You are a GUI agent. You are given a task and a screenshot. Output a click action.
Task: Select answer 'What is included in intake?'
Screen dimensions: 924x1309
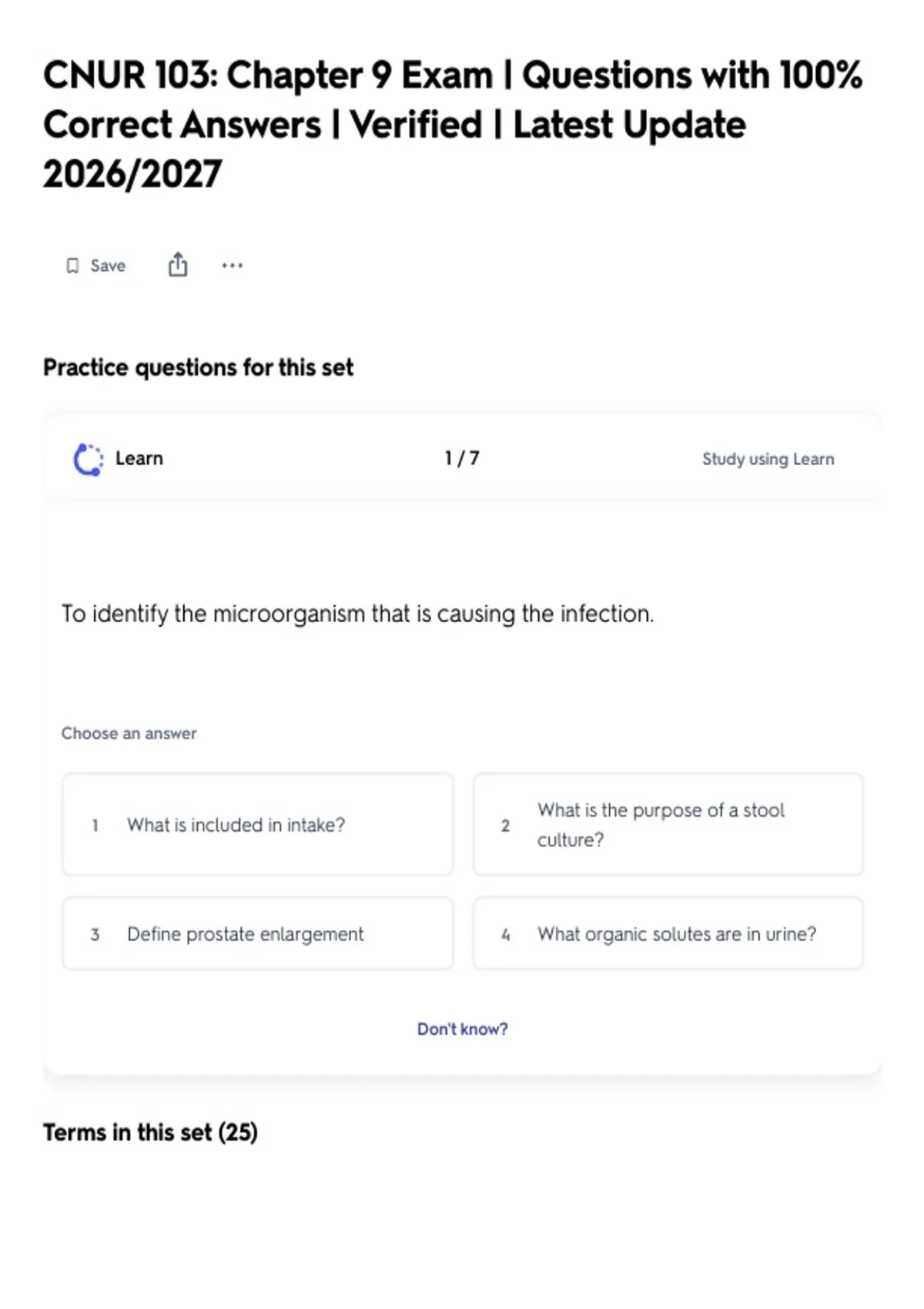pos(257,825)
